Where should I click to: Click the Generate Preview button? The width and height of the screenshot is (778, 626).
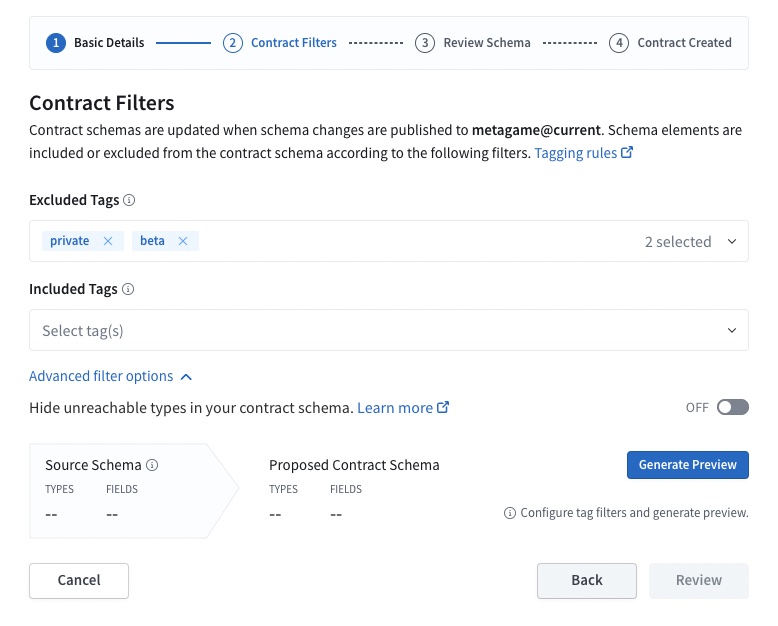pyautogui.click(x=688, y=465)
